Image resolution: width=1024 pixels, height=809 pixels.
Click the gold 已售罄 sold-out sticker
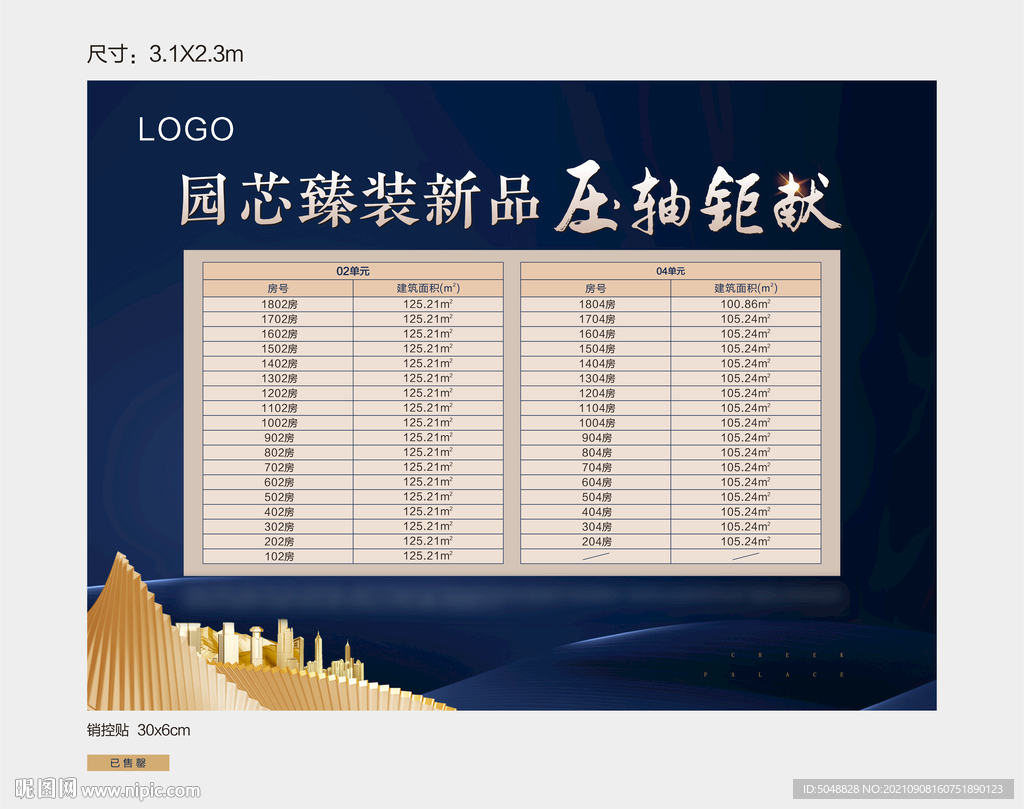(x=128, y=763)
